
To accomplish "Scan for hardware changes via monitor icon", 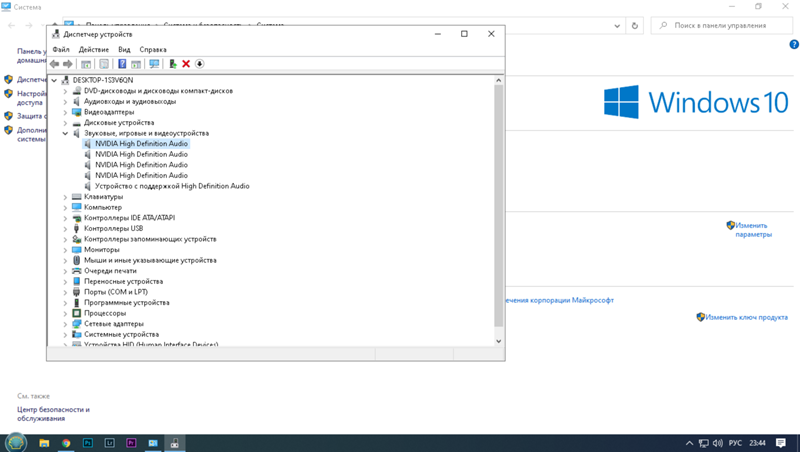I will [x=154, y=64].
